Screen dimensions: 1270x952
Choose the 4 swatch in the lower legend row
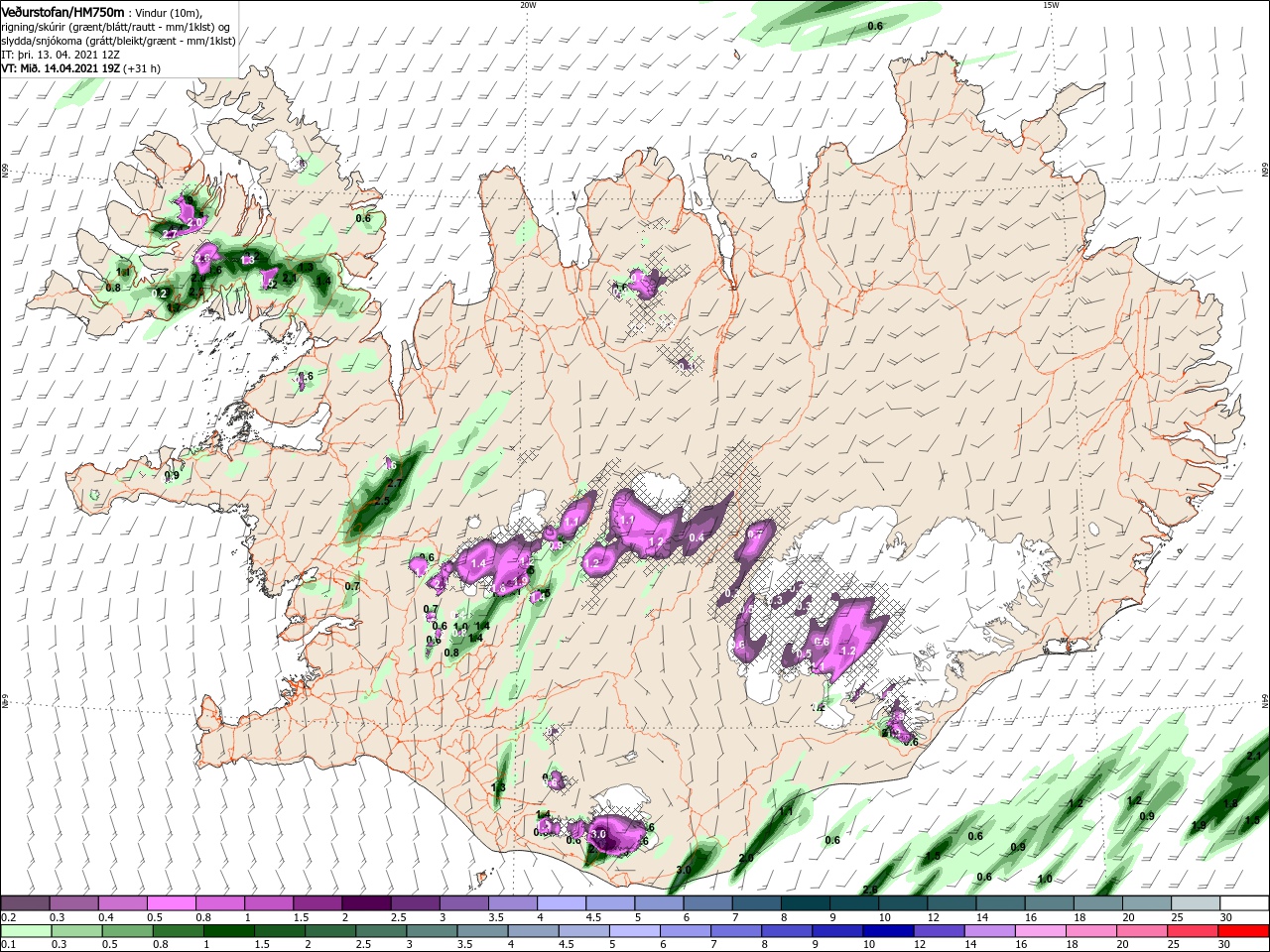[532, 931]
